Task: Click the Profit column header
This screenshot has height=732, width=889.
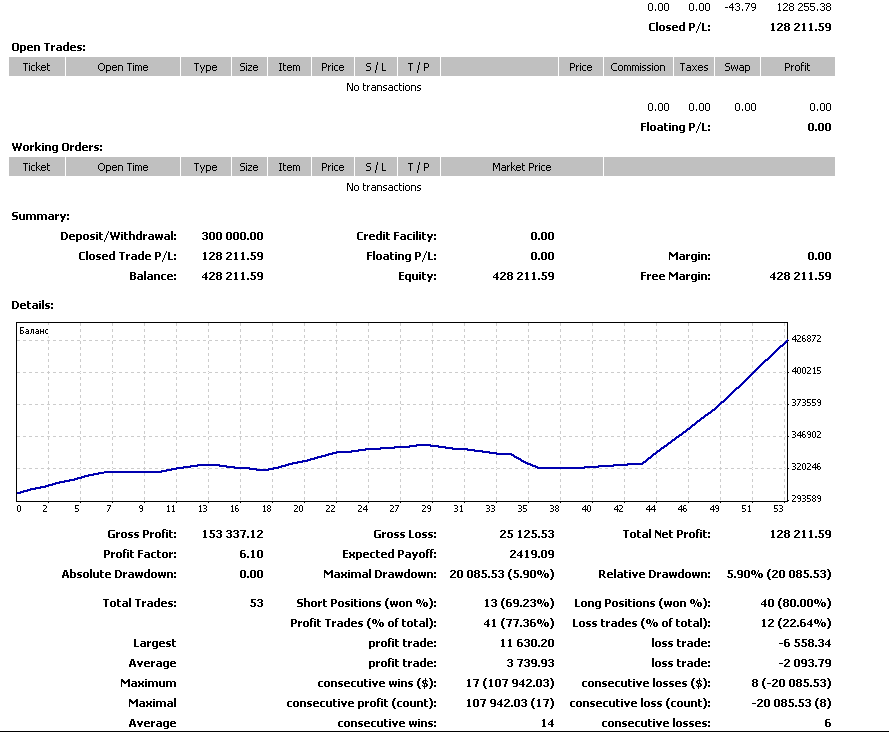Action: click(x=797, y=67)
